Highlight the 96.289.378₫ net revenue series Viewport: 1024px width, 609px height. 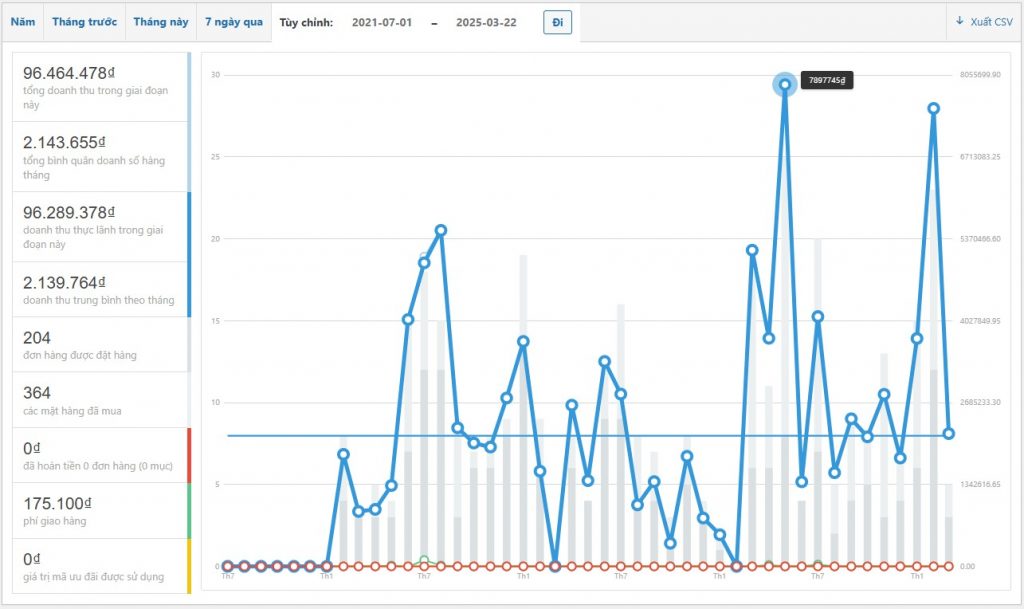tap(98, 227)
